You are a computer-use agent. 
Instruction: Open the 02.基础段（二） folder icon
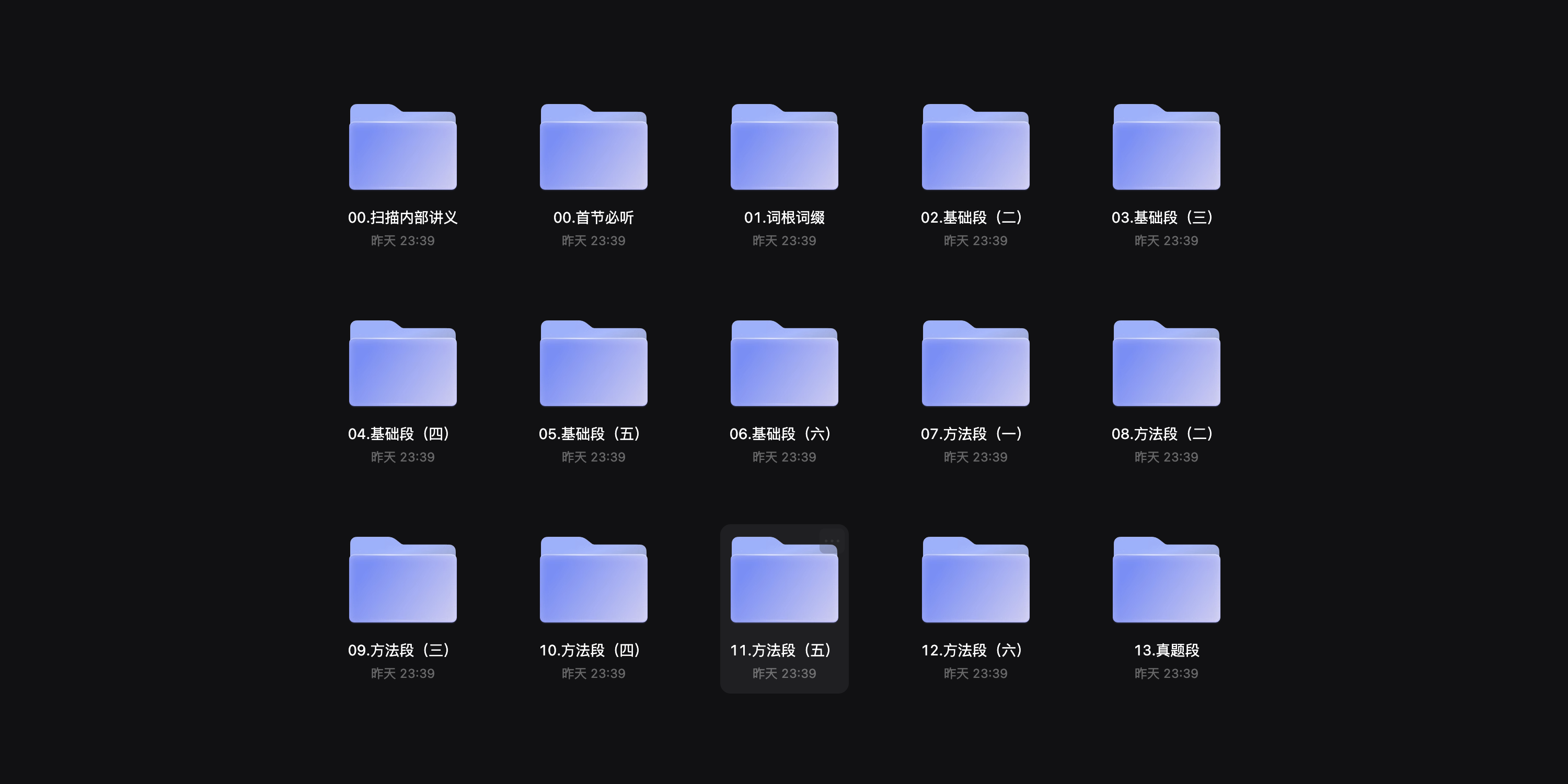976,147
